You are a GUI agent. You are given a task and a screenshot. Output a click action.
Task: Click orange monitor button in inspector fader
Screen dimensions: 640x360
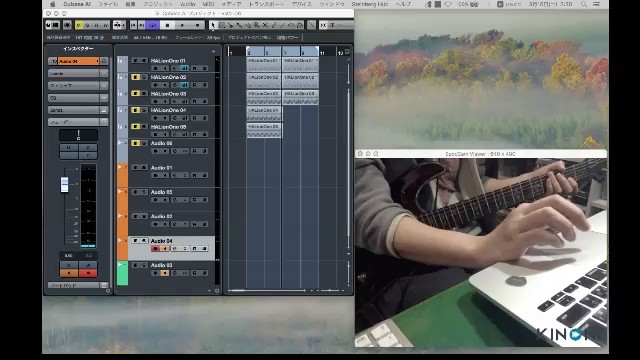pos(69,273)
